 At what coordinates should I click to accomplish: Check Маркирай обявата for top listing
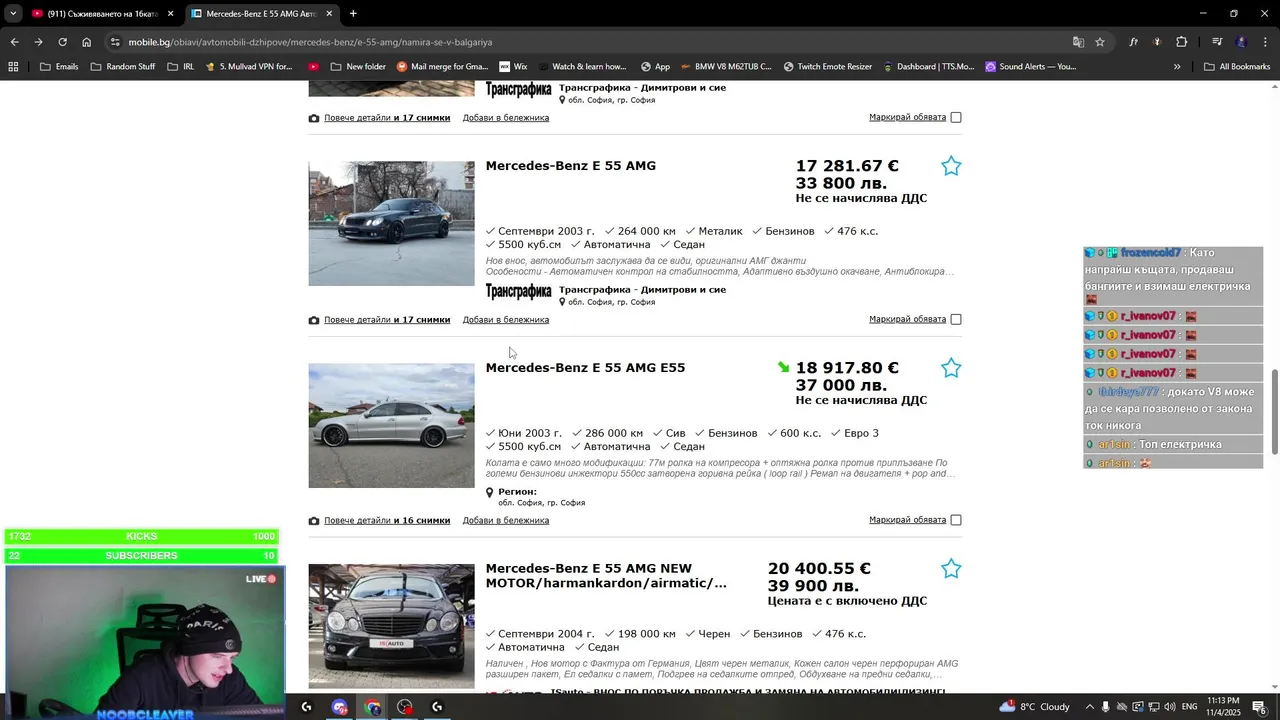pyautogui.click(x=956, y=117)
